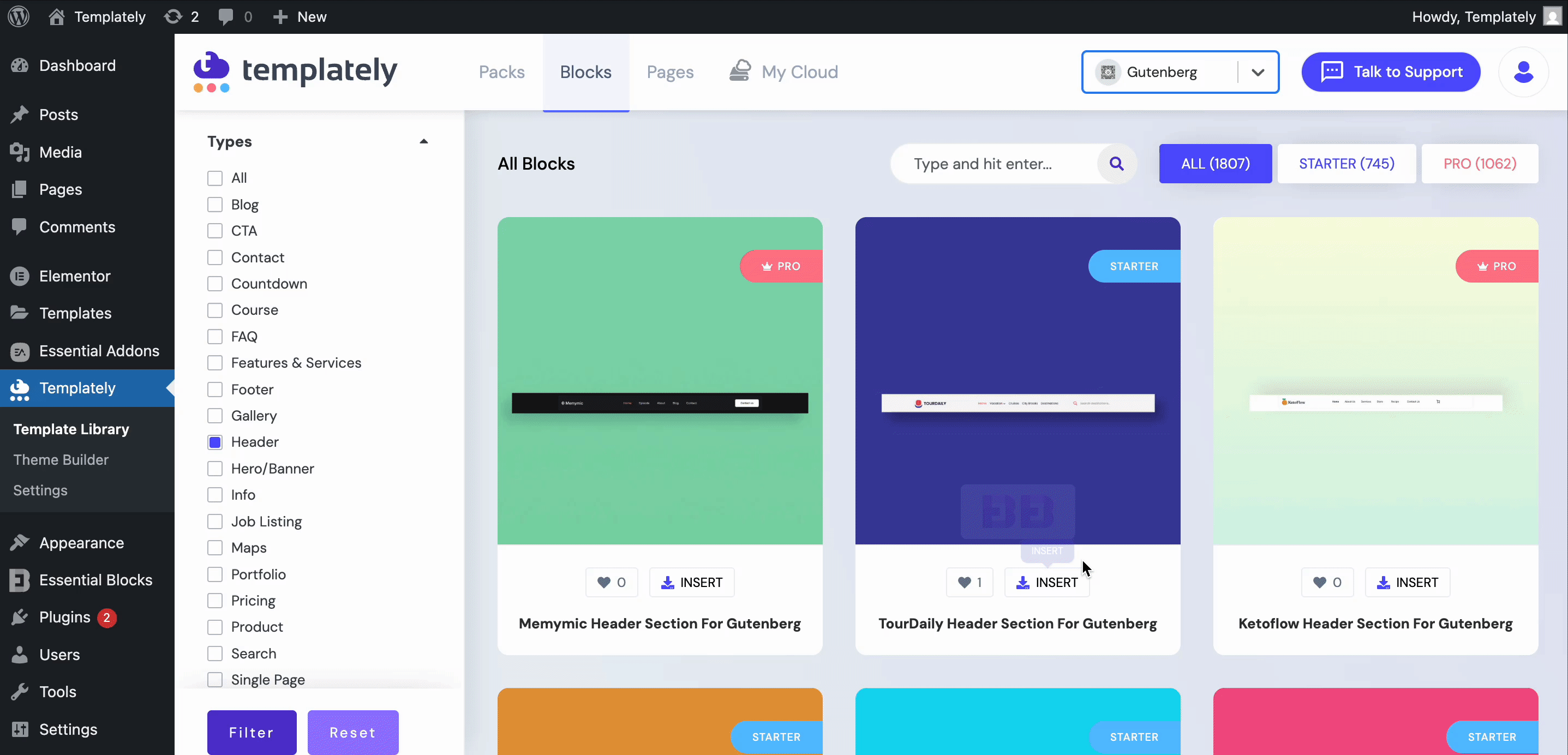Click the Comments icon in sidebar

coord(20,226)
